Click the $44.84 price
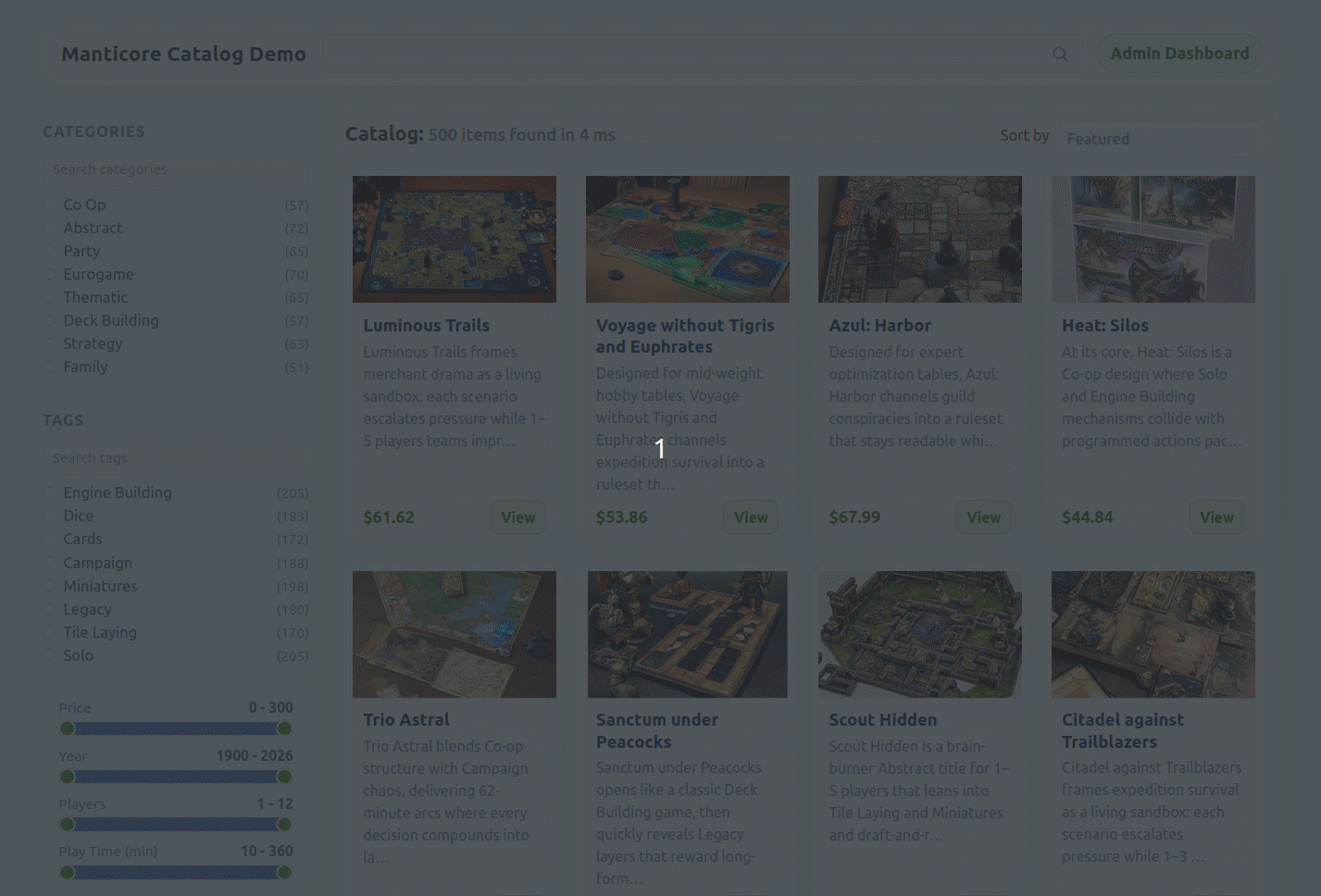Screen dimensions: 1321x896 click(x=1087, y=517)
